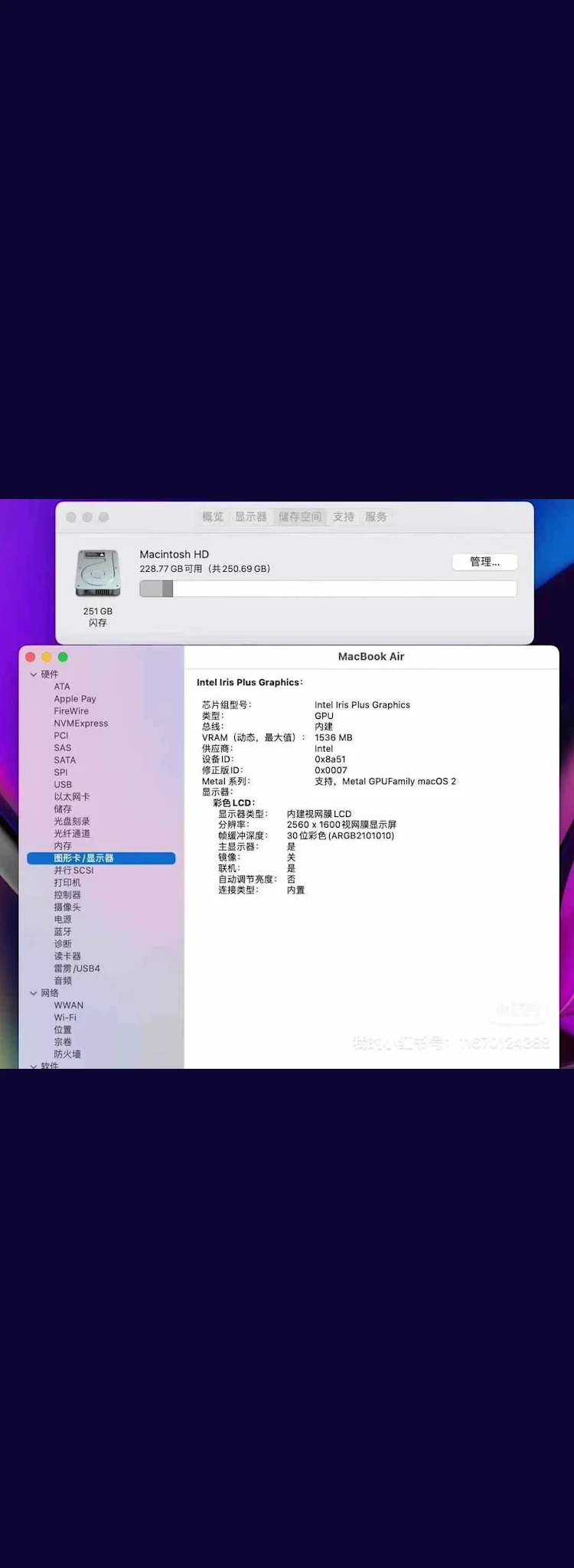Select 雷雳/USB4 in the sidebar
Screen dimensions: 574x1568
click(x=77, y=969)
